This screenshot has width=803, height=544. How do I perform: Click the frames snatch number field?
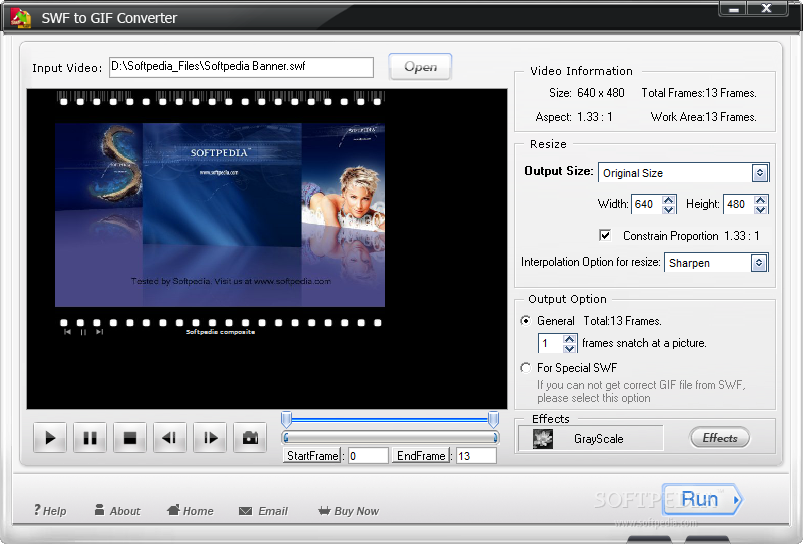[551, 343]
